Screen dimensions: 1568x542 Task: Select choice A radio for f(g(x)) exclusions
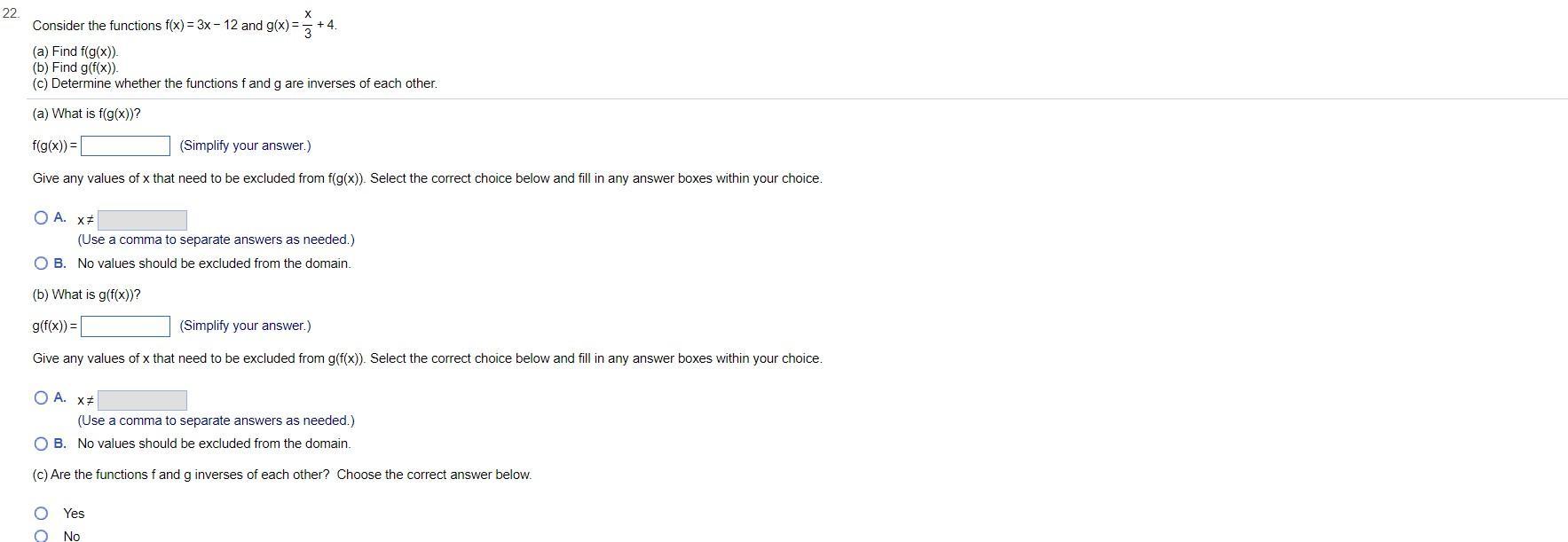pyautogui.click(x=41, y=217)
